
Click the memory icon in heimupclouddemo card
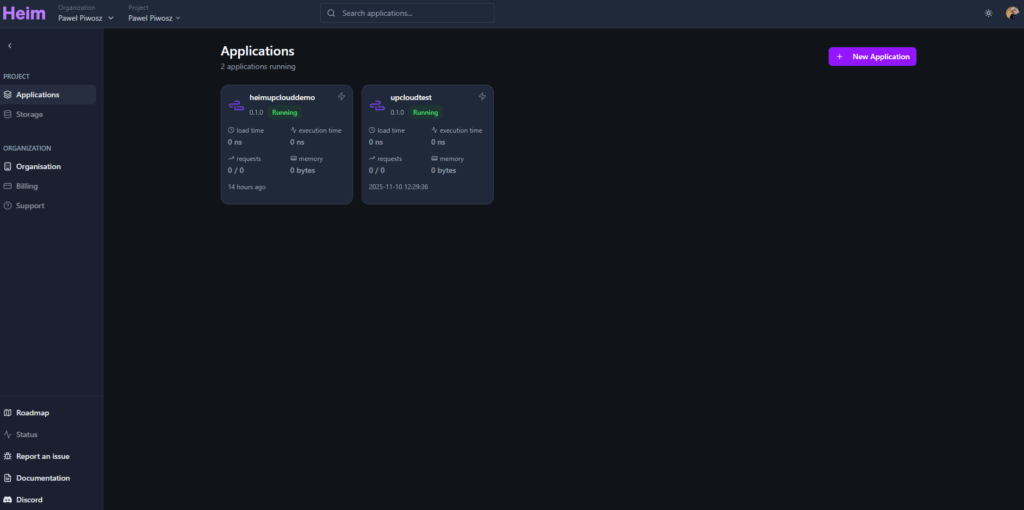click(294, 158)
